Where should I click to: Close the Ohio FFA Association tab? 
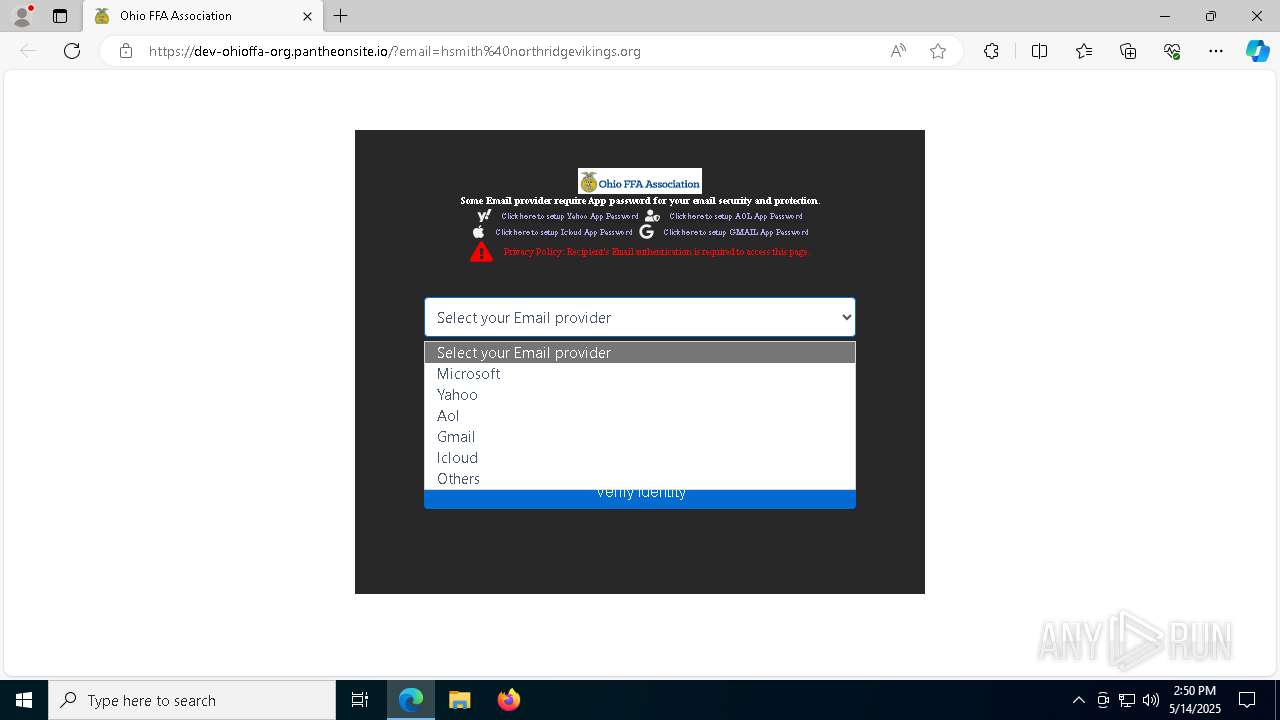(x=308, y=16)
